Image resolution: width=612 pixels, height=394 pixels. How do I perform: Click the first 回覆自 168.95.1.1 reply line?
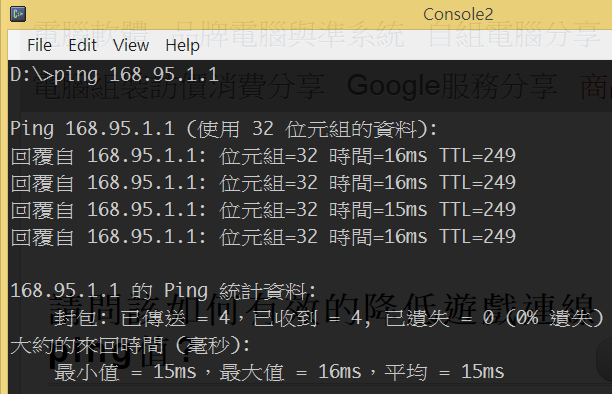(x=263, y=156)
